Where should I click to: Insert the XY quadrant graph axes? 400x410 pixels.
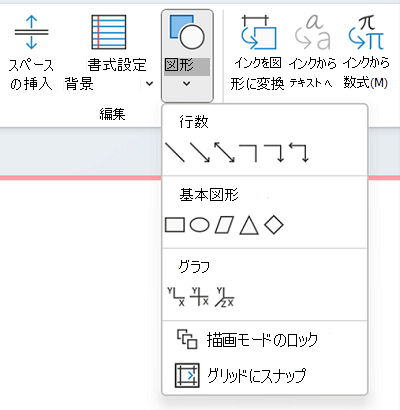[176, 297]
